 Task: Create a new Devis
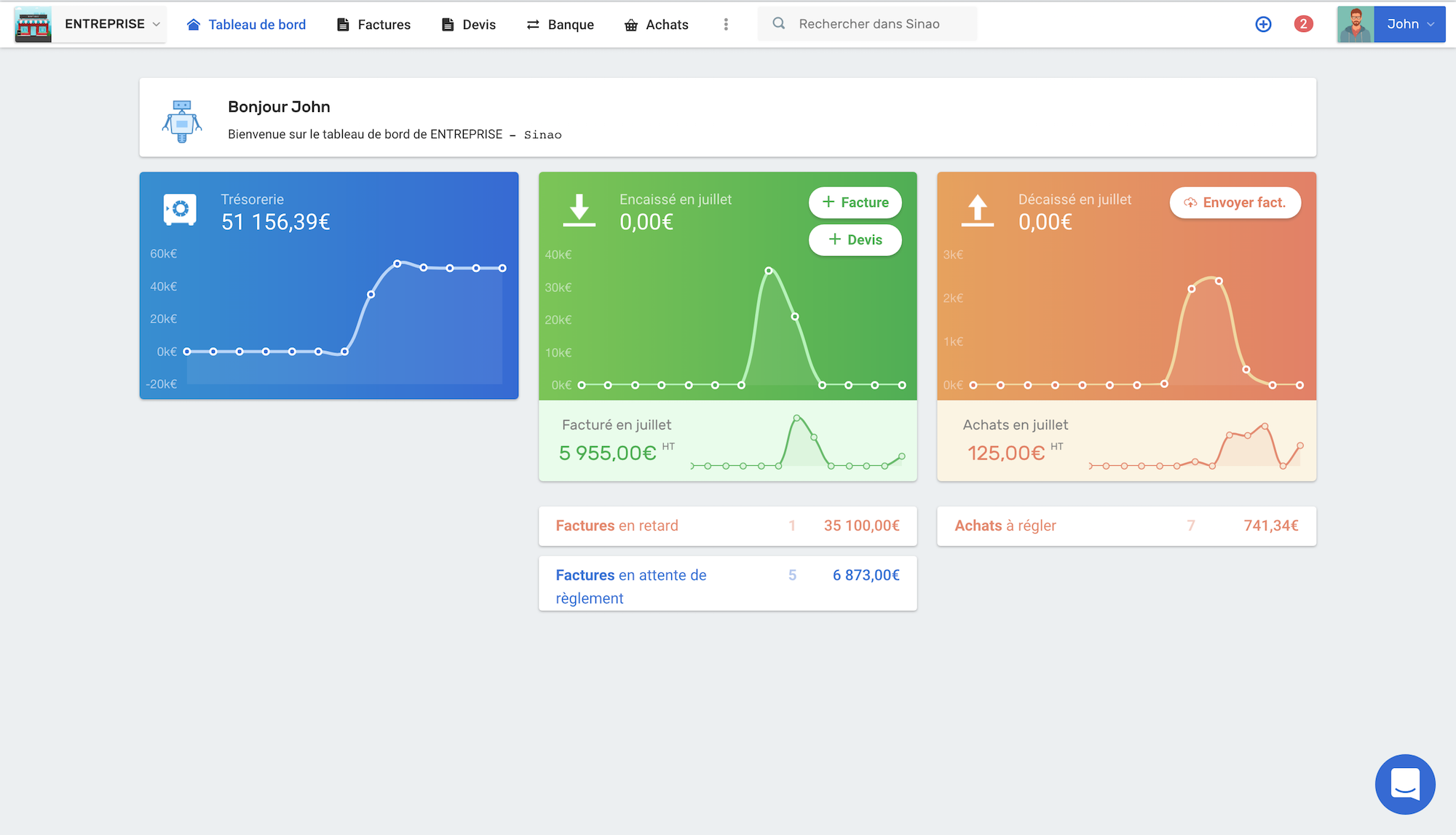pos(855,240)
